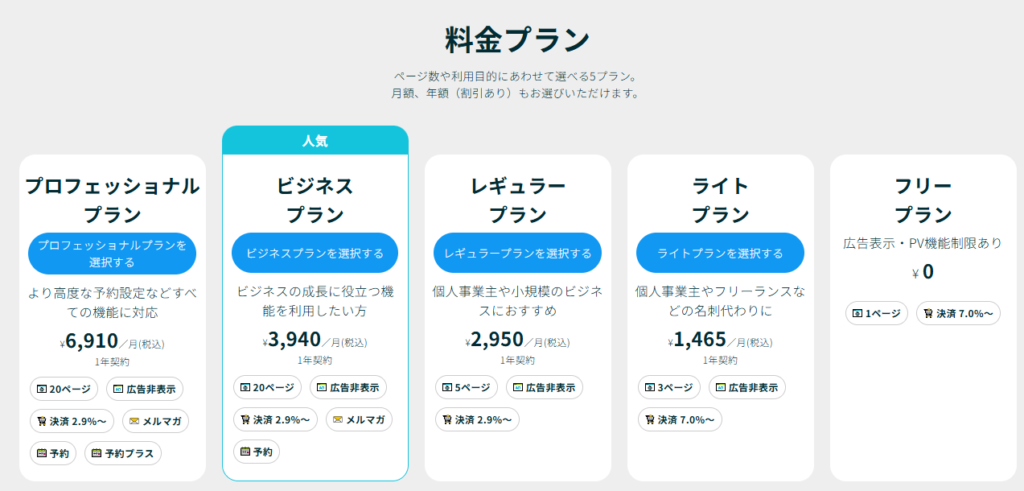1024x491 pixels.
Task: Click mail icon in Professional plan メルマガ tag
Action: coord(135,421)
